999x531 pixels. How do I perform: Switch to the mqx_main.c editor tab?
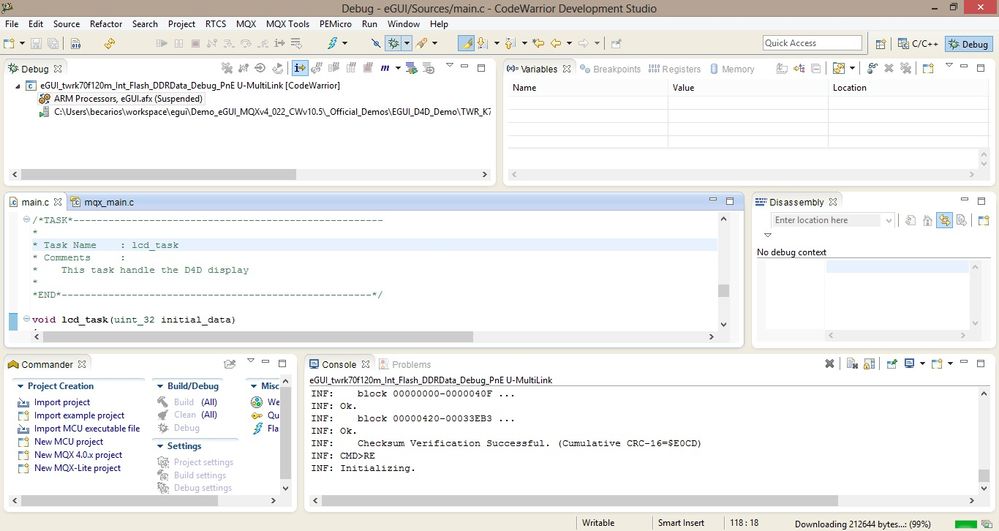[103, 202]
